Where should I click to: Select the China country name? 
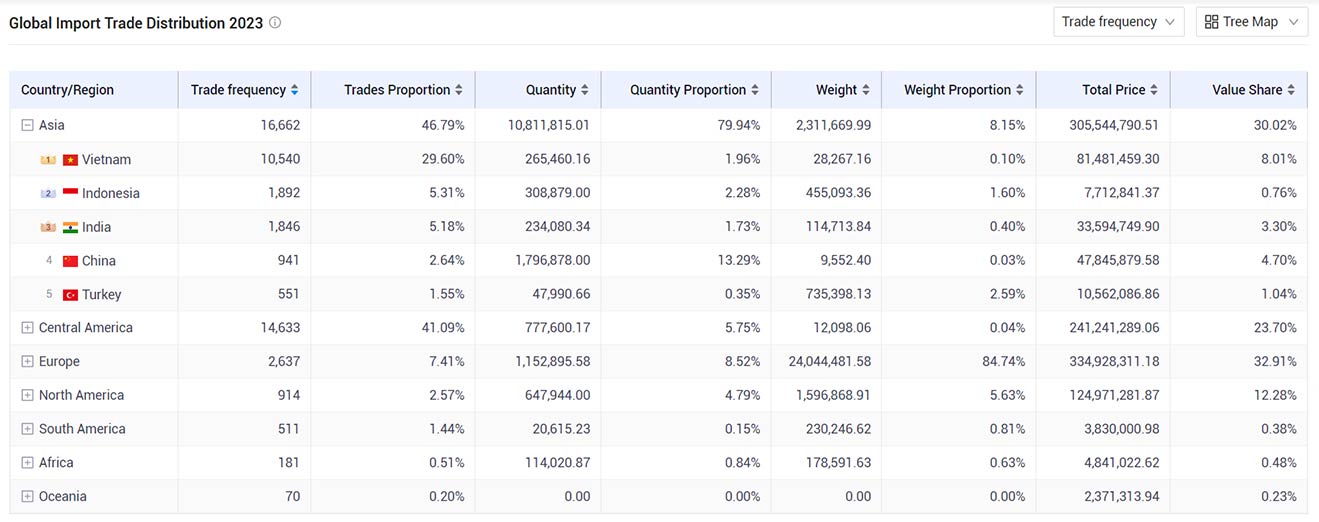[99, 261]
